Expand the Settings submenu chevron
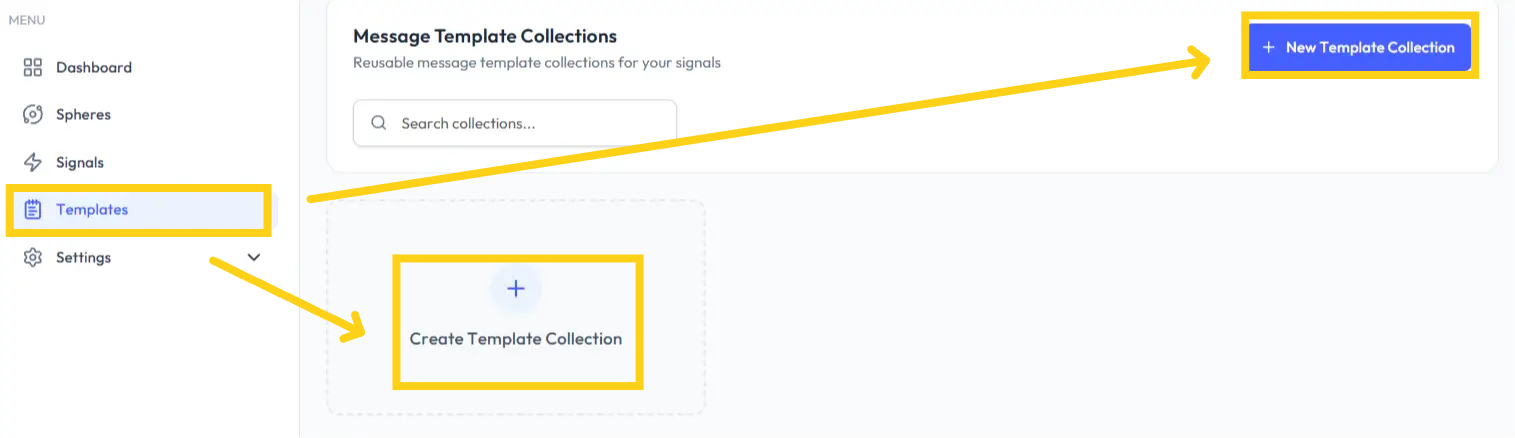 [x=254, y=258]
